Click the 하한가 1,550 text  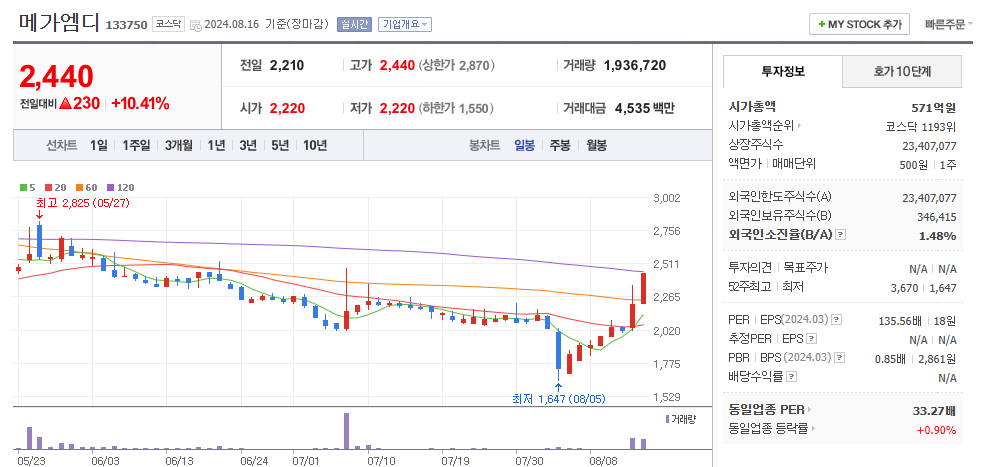click(456, 108)
